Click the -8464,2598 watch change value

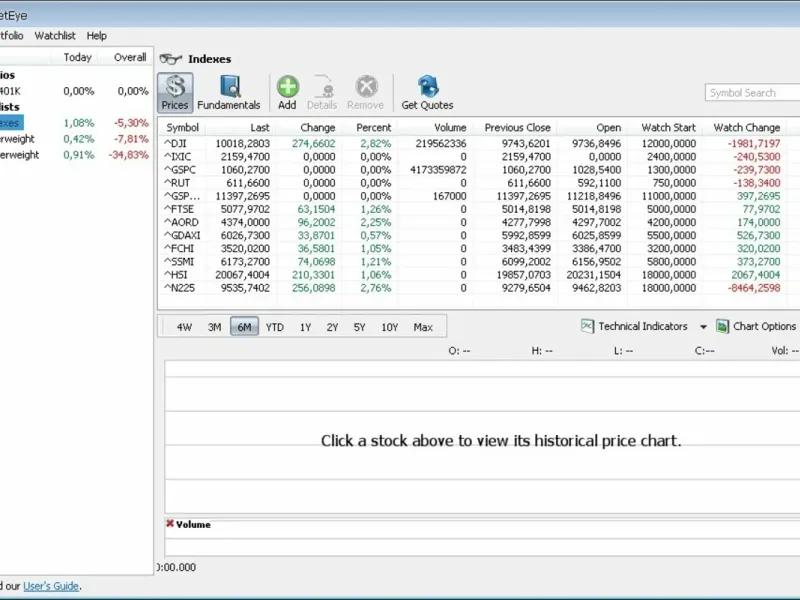pyautogui.click(x=754, y=288)
